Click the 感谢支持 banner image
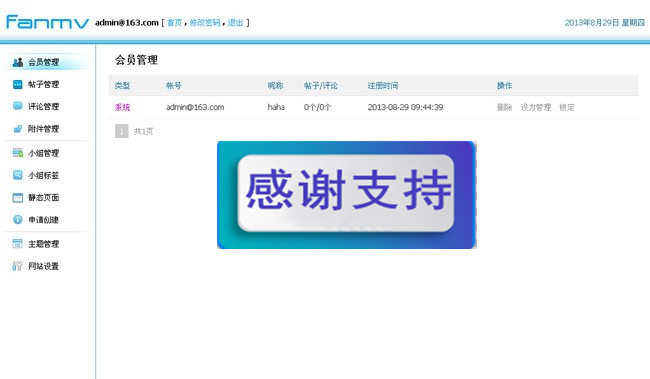This screenshot has height=379, width=650. pos(347,195)
